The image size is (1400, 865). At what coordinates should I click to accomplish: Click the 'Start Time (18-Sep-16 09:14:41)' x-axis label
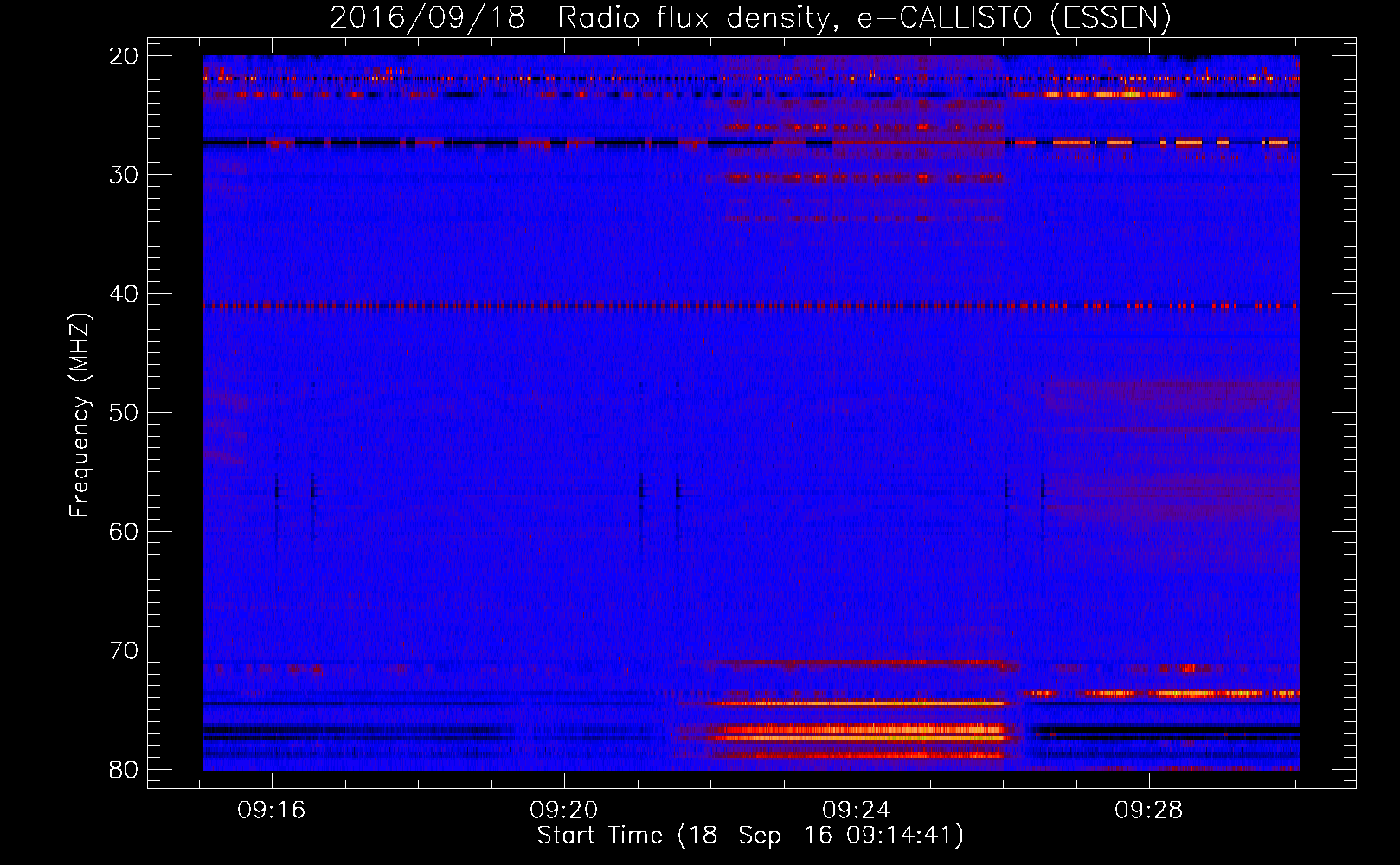(750, 836)
